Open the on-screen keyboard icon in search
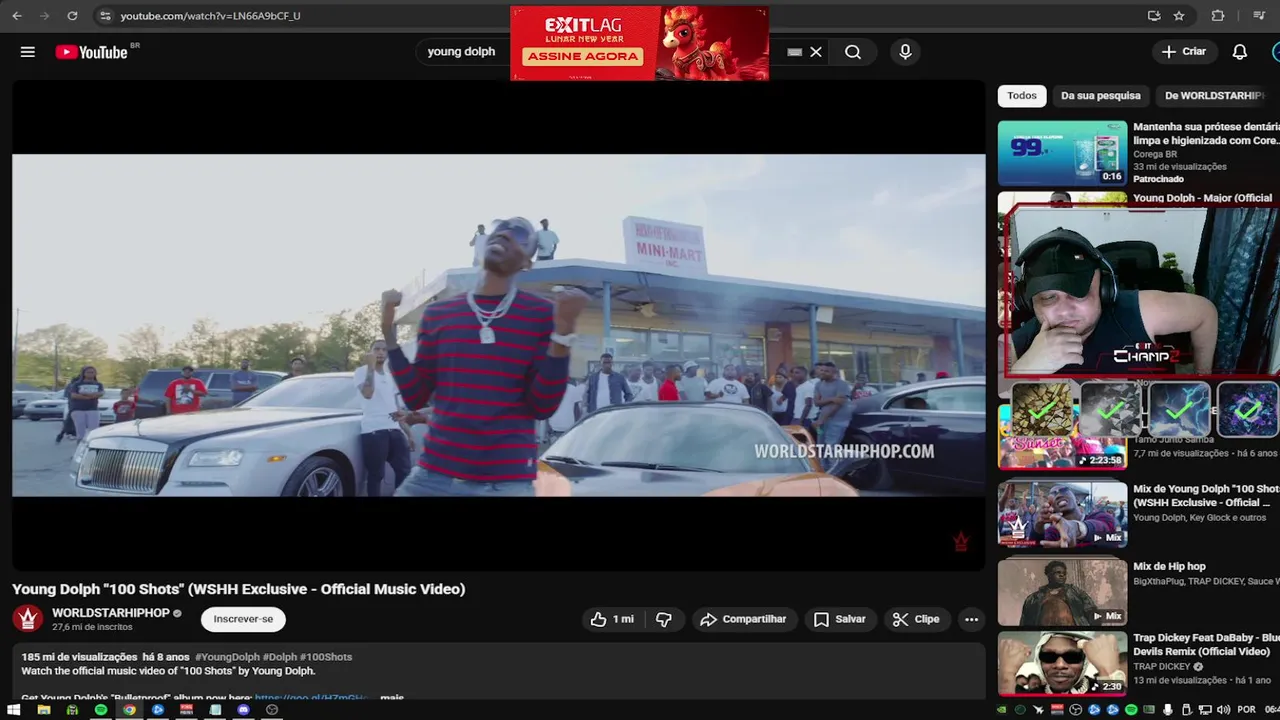This screenshot has width=1280, height=720. 795,52
